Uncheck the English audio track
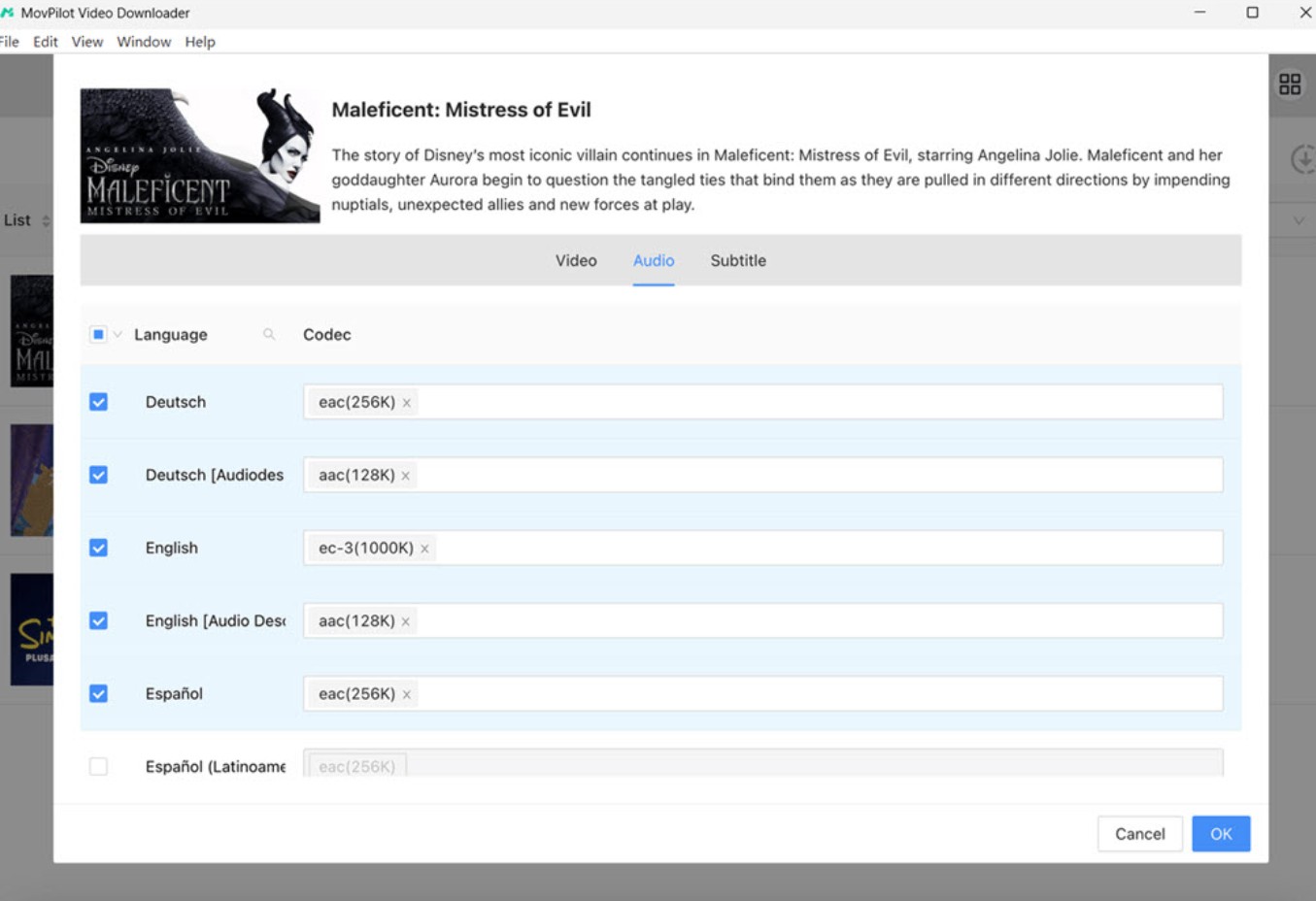 click(98, 548)
